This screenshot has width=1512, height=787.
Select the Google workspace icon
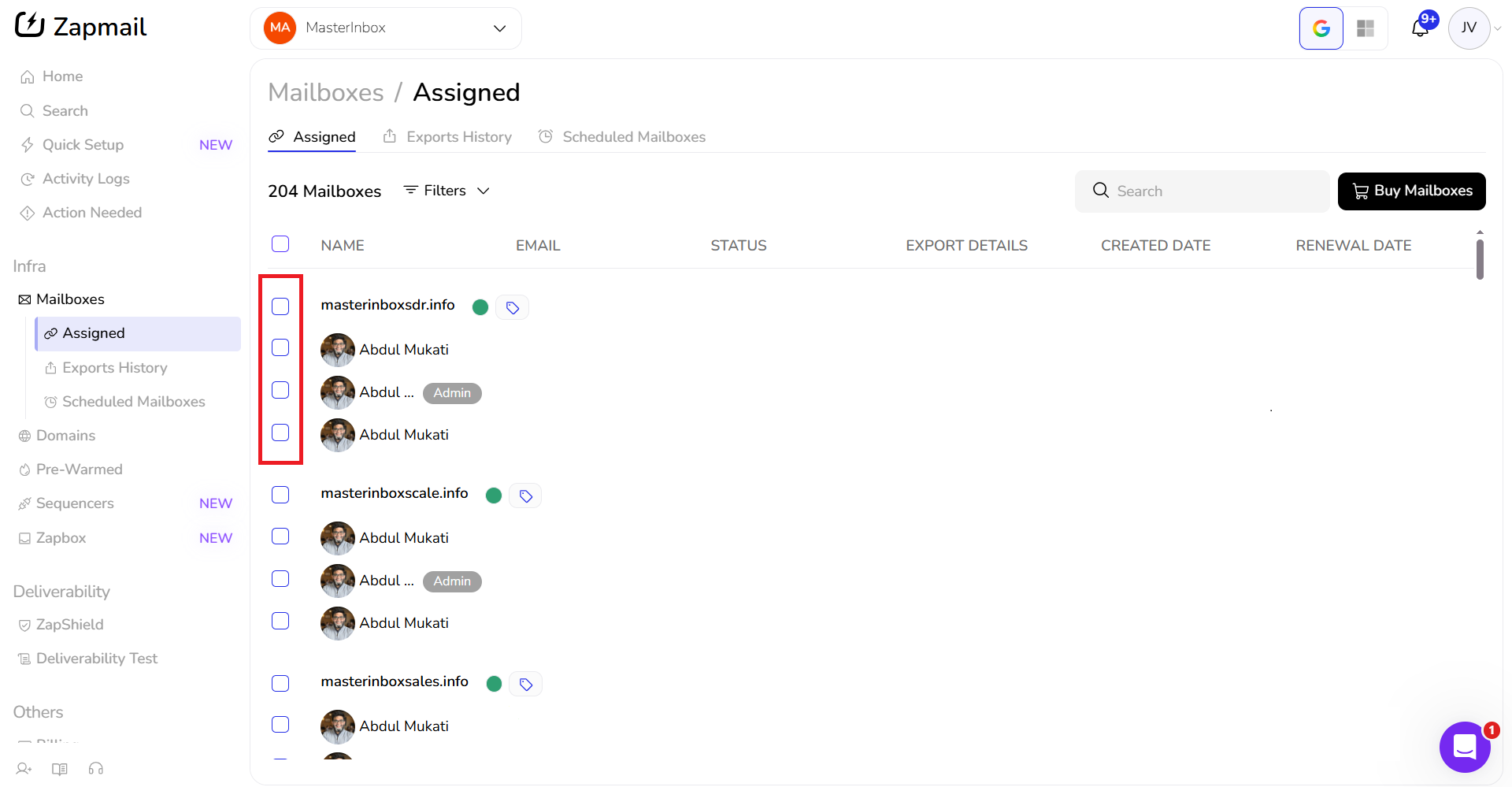click(1321, 28)
